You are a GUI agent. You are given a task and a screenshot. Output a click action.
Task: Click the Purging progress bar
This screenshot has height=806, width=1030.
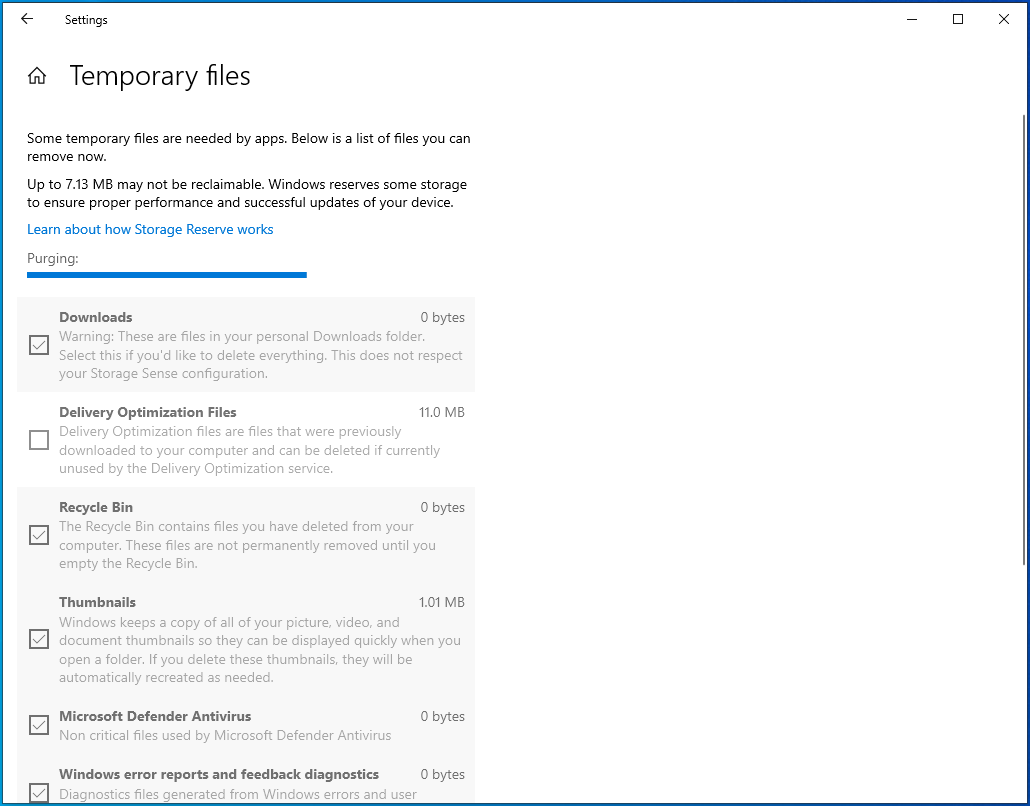point(167,274)
